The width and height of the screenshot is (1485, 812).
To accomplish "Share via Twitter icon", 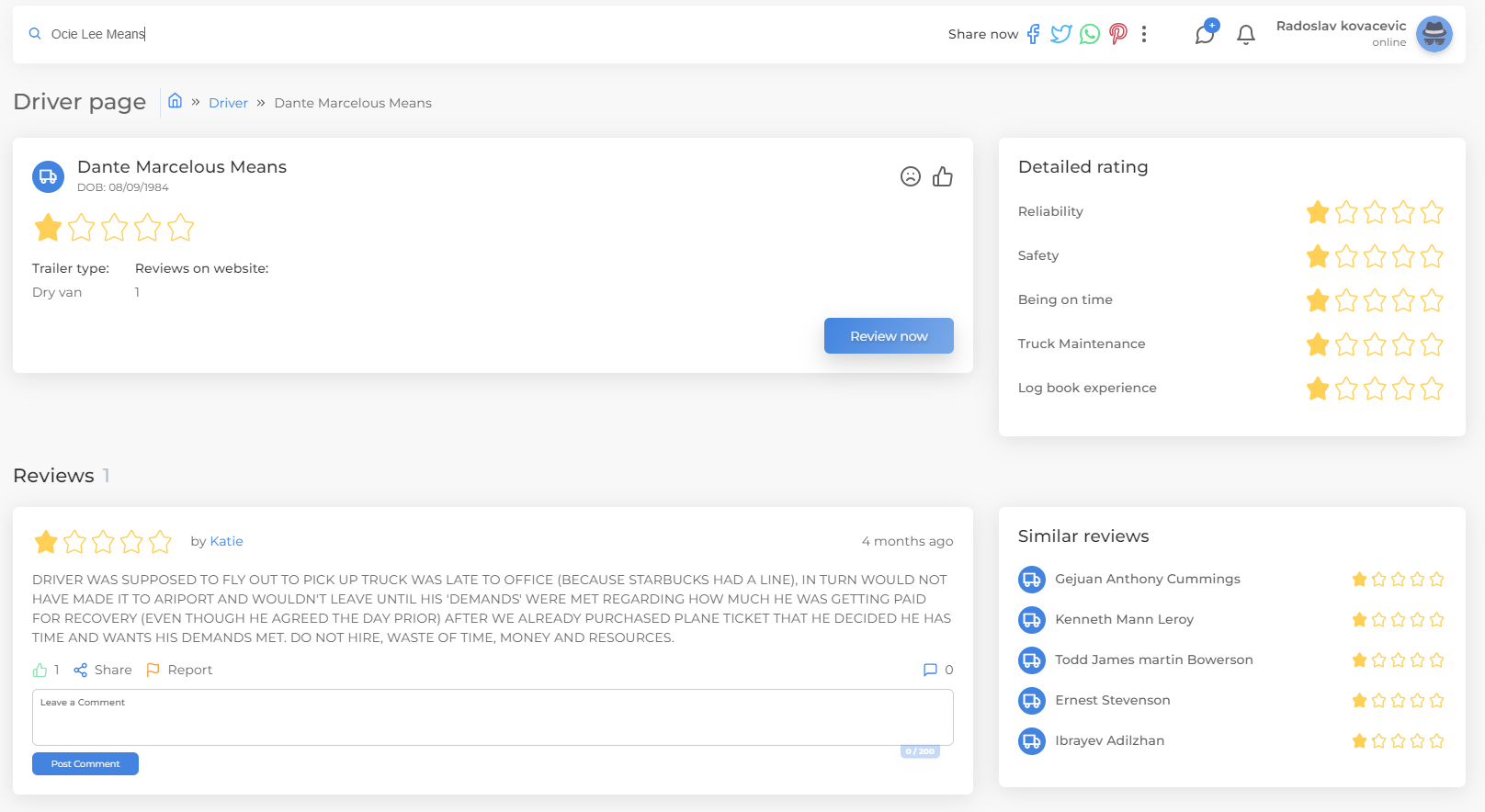I will coord(1060,34).
